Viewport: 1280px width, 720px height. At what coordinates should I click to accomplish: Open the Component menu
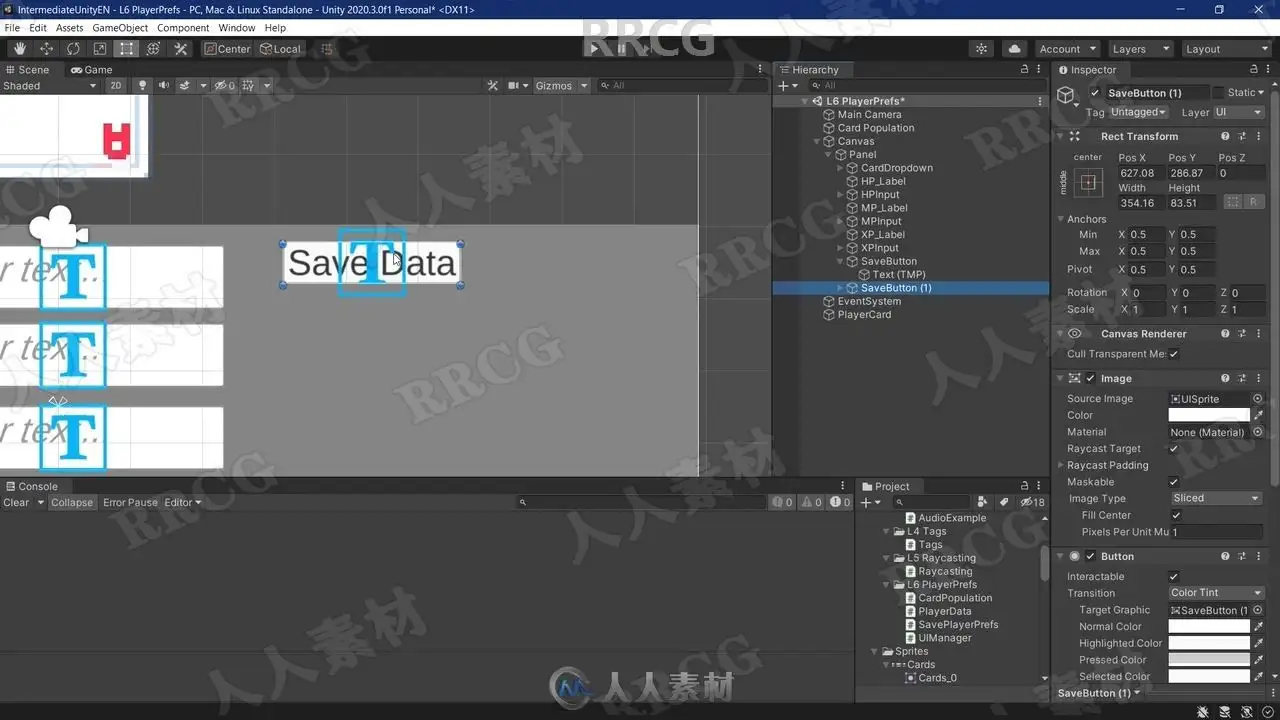(183, 28)
